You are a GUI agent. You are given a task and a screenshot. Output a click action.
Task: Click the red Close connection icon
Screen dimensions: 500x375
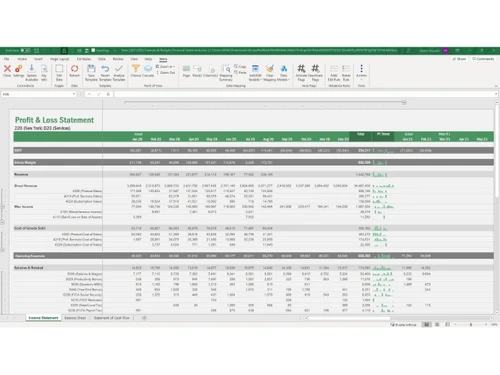click(7, 69)
